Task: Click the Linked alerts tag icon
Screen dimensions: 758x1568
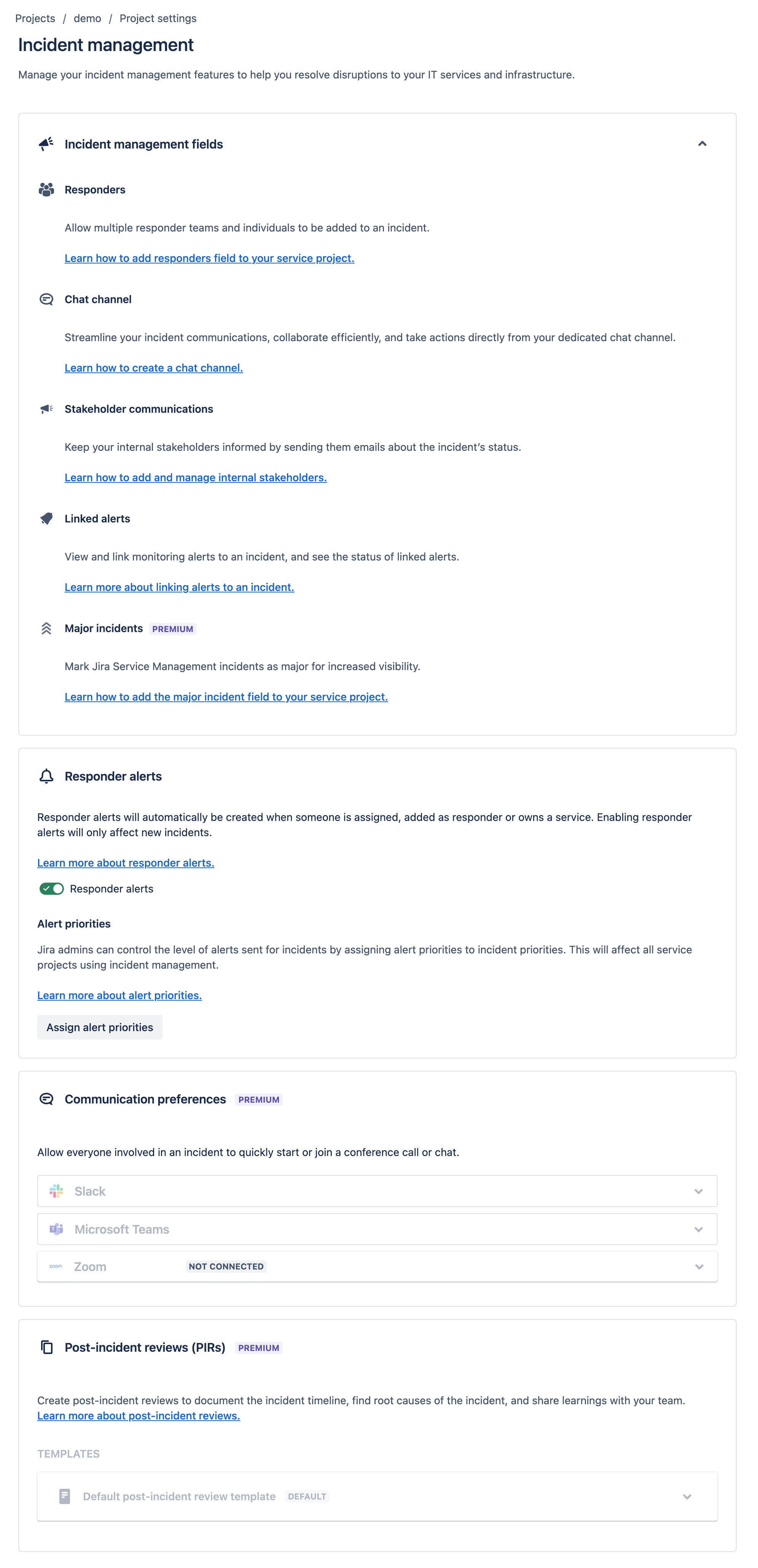Action: (46, 519)
